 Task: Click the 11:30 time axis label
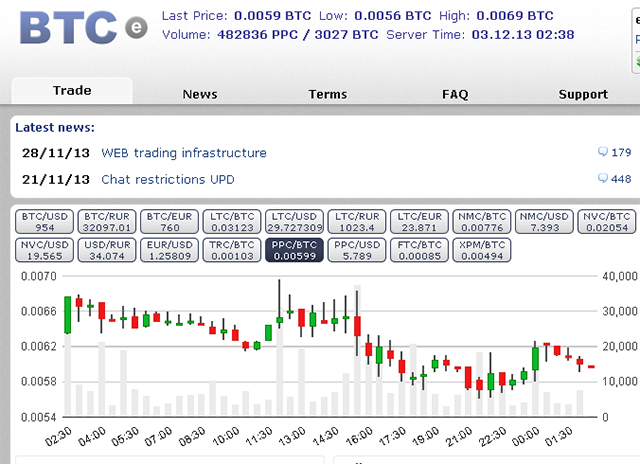[259, 436]
